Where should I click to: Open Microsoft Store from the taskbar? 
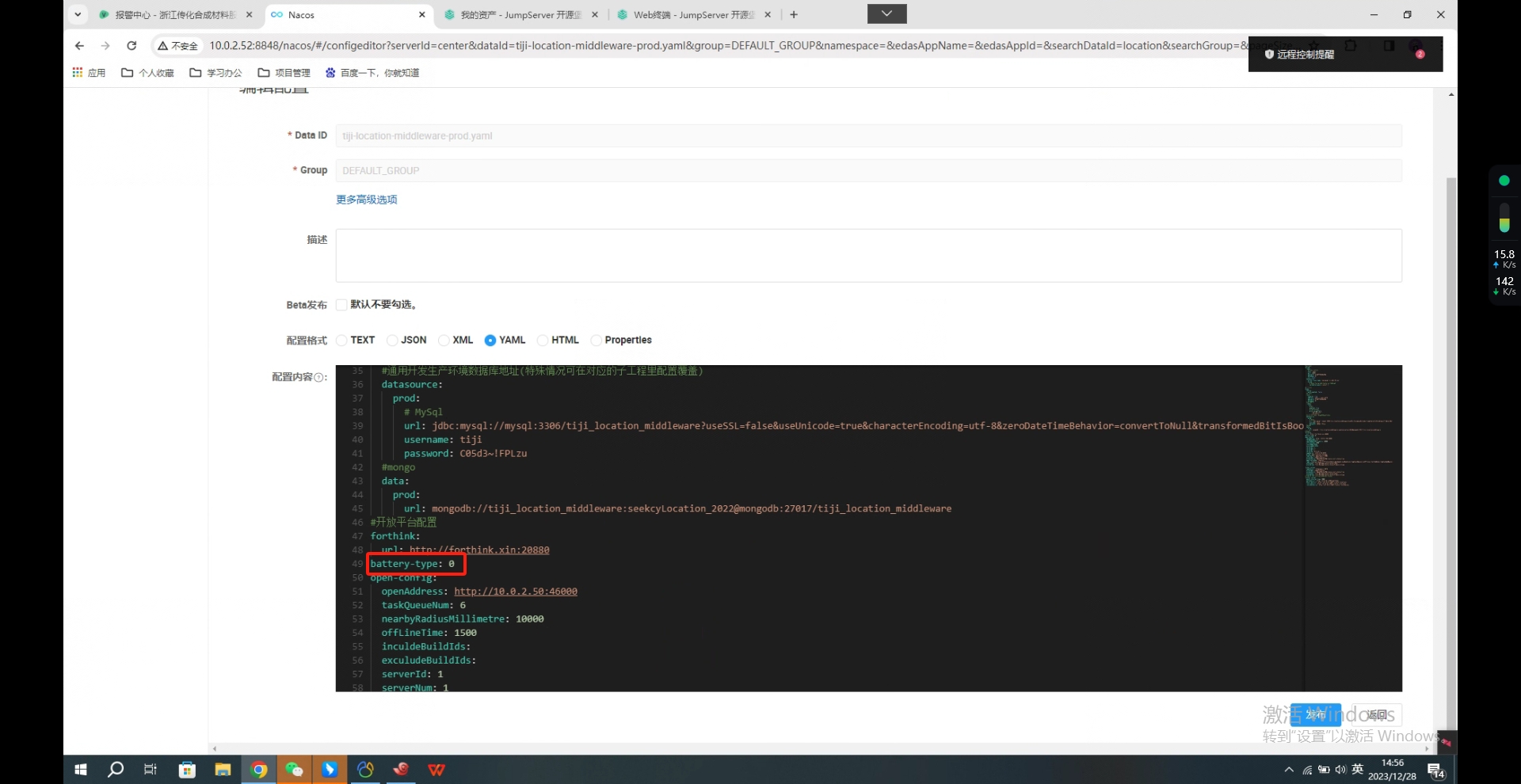coord(187,770)
